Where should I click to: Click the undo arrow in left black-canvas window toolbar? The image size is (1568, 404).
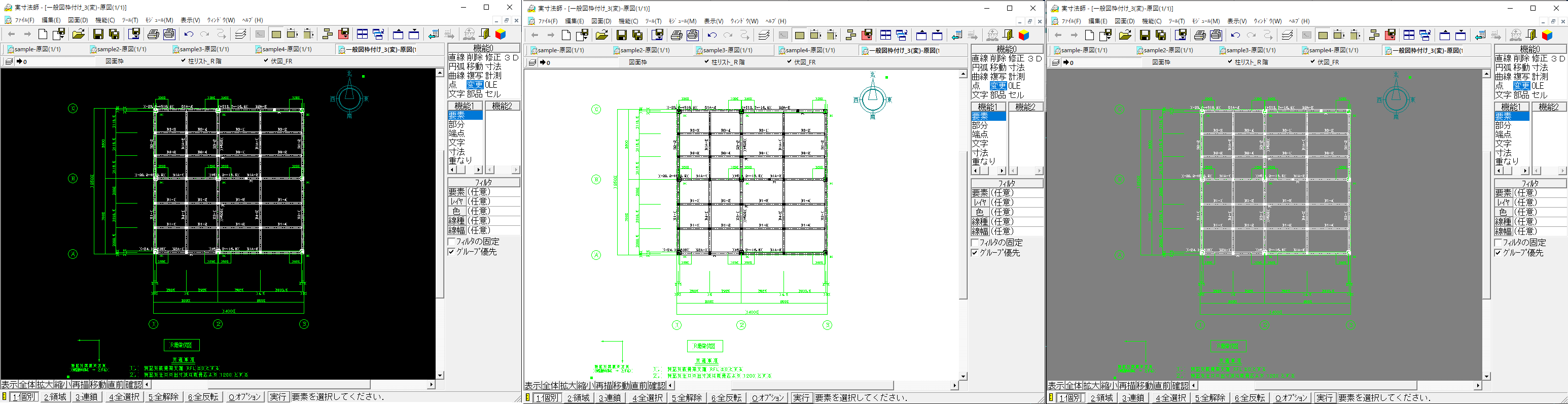189,34
